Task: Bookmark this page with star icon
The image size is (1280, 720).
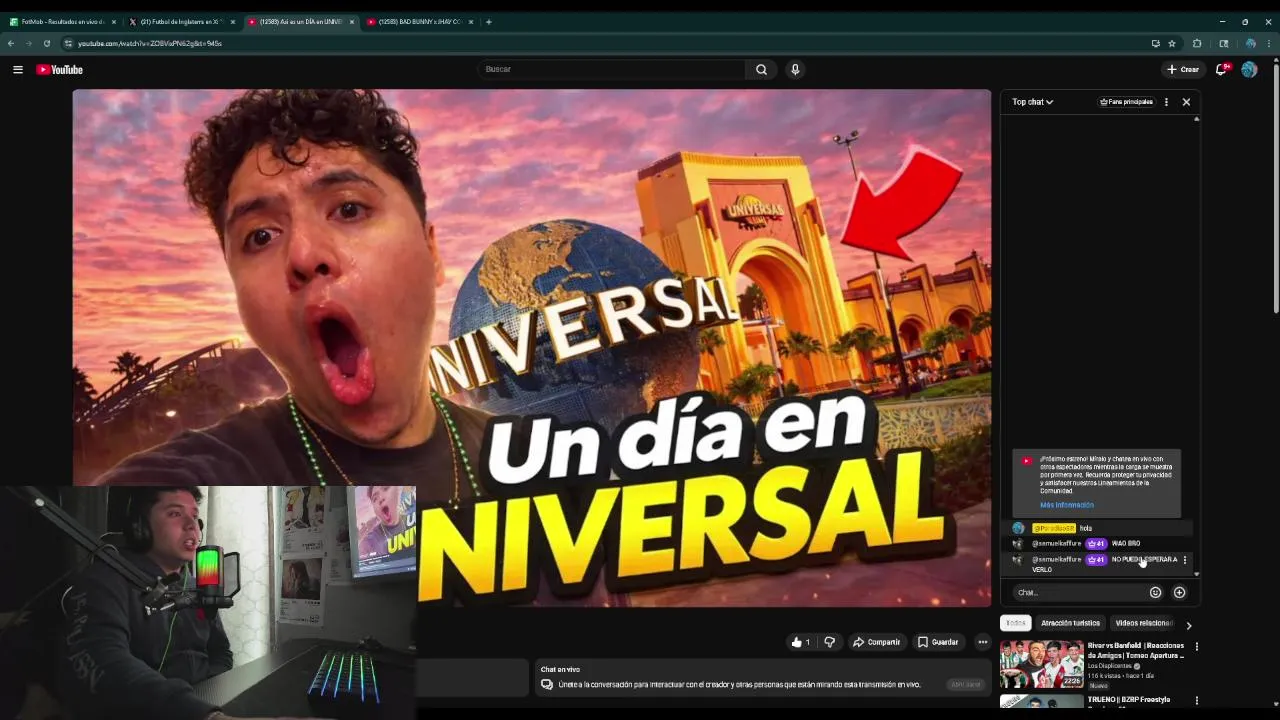Action: coord(1172,43)
